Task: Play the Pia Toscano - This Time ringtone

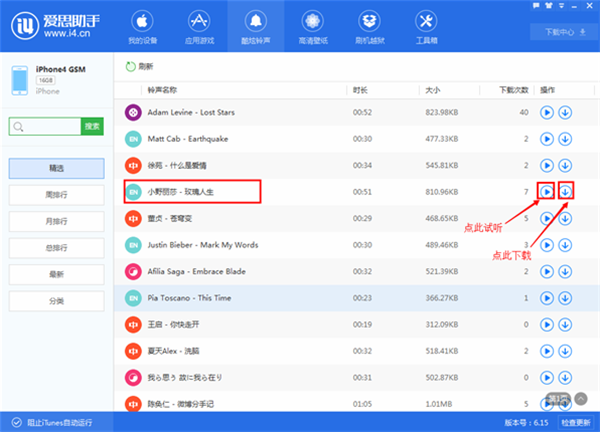Action: [546, 297]
